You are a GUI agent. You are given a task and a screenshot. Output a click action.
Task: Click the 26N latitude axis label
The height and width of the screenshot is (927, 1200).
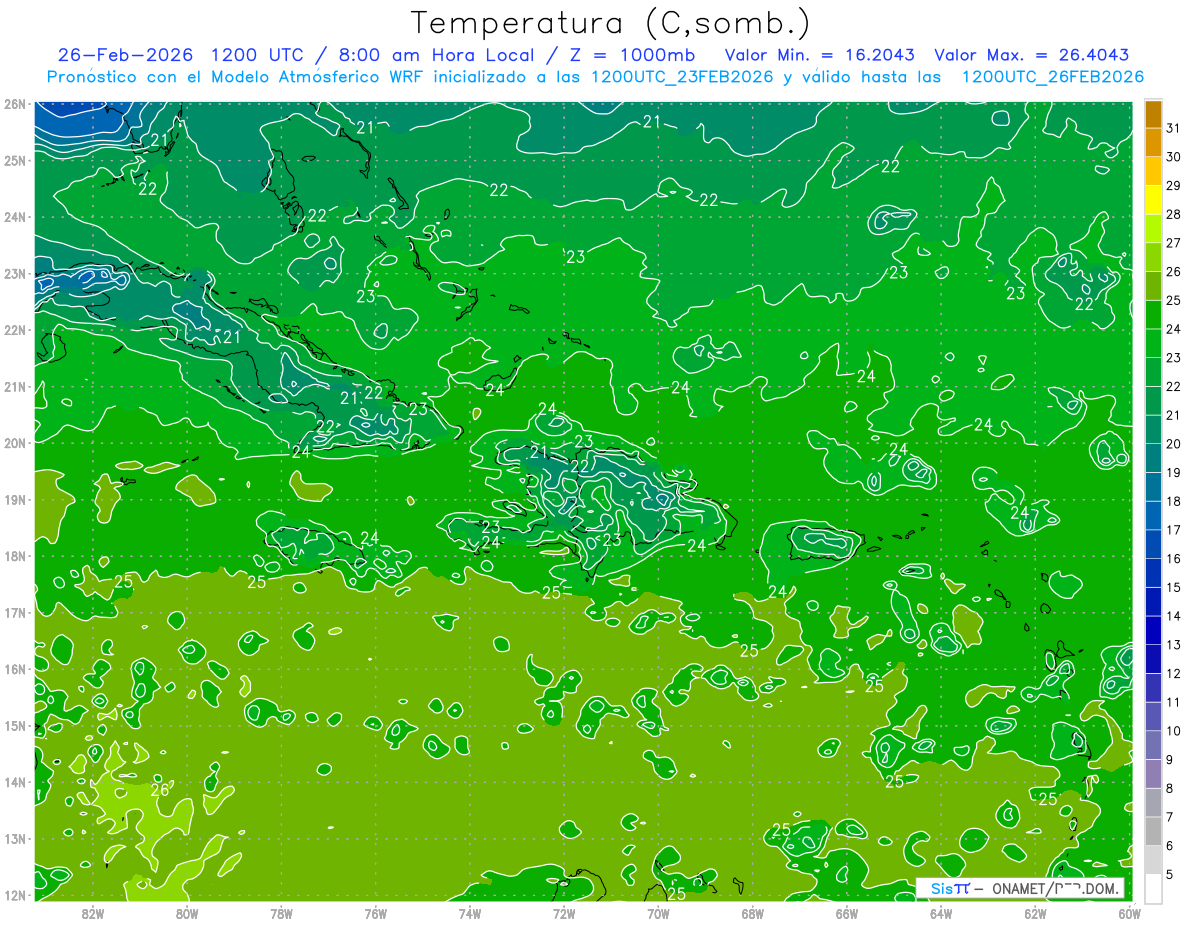14,104
